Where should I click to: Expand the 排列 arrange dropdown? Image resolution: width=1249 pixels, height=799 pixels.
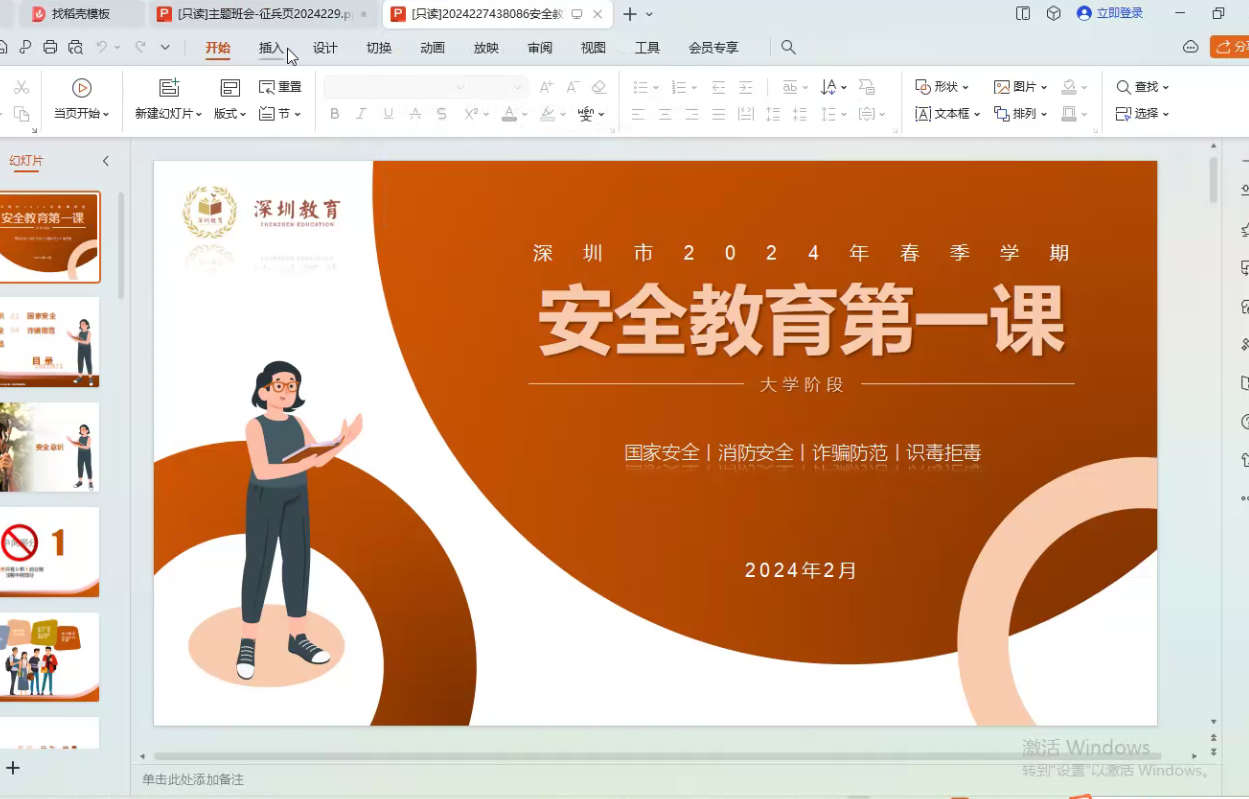(1020, 114)
